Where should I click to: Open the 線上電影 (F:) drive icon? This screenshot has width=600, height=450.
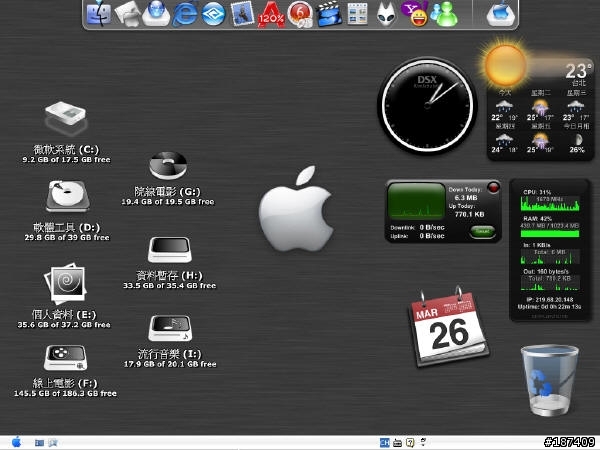point(65,358)
